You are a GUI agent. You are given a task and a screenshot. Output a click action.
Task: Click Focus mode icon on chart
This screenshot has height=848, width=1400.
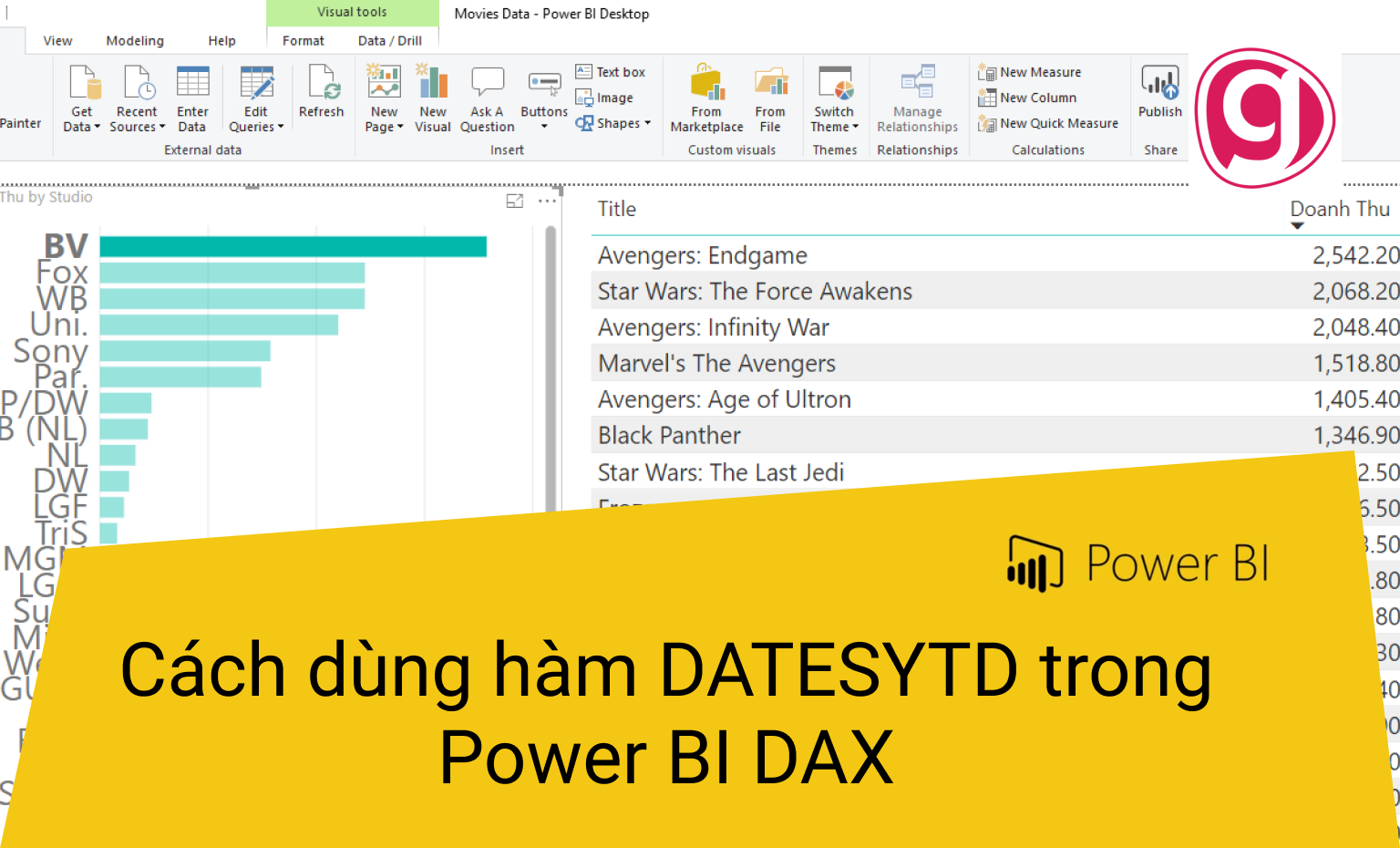515,202
